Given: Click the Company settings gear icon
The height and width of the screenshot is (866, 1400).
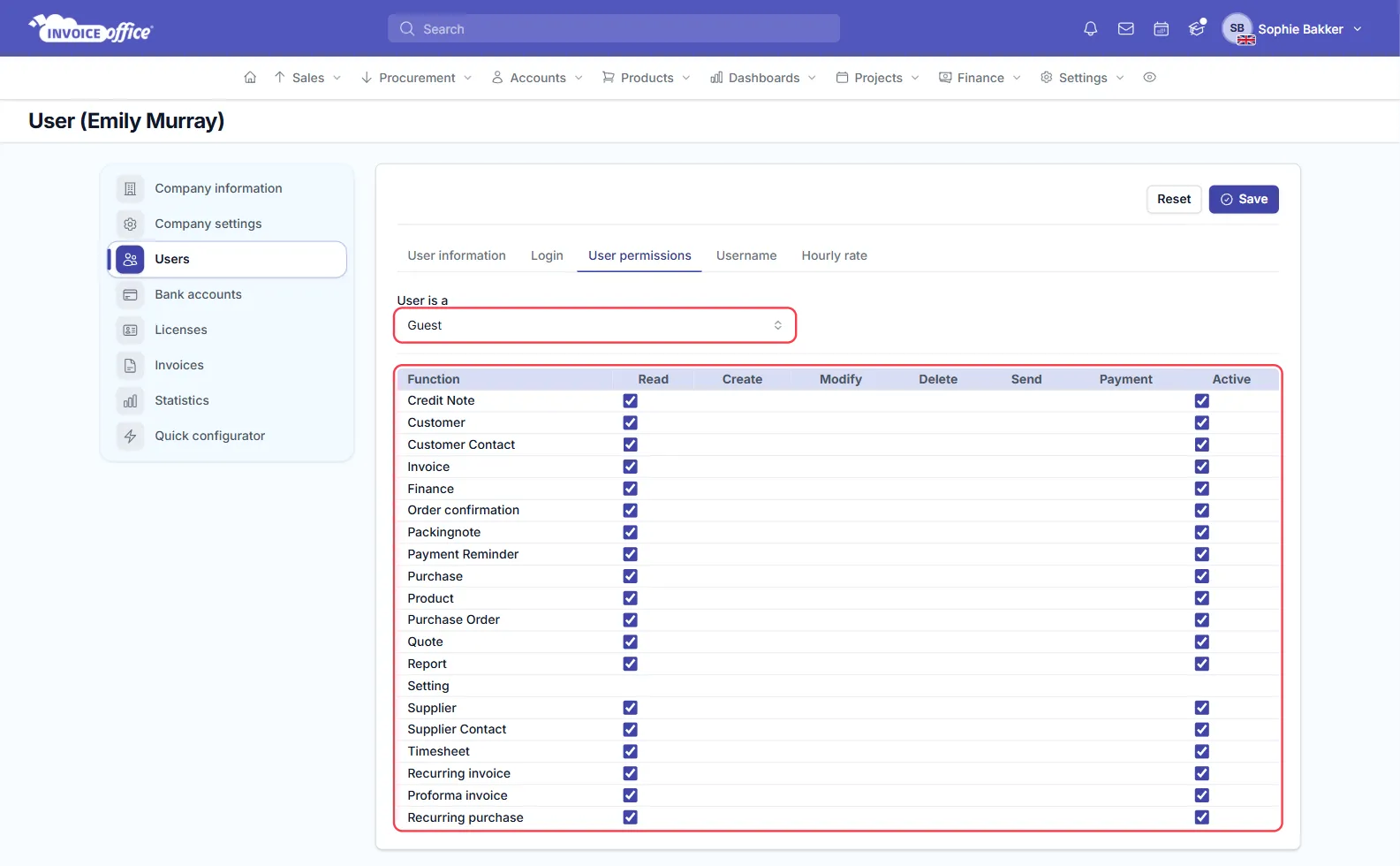Looking at the screenshot, I should click(130, 224).
